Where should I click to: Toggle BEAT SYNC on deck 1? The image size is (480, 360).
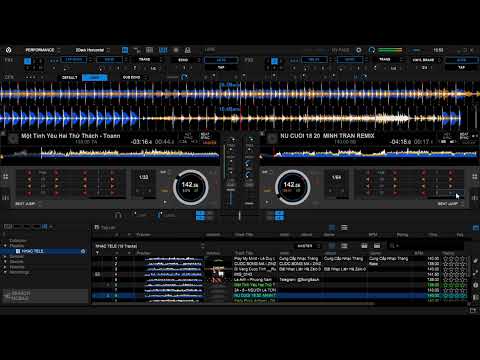point(205,136)
